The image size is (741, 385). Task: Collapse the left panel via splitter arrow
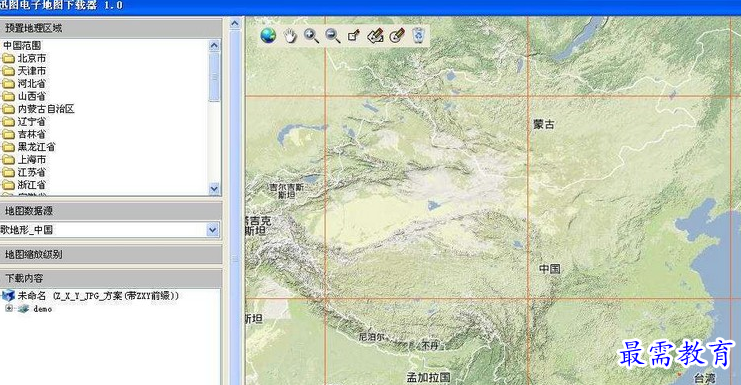[x=235, y=23]
